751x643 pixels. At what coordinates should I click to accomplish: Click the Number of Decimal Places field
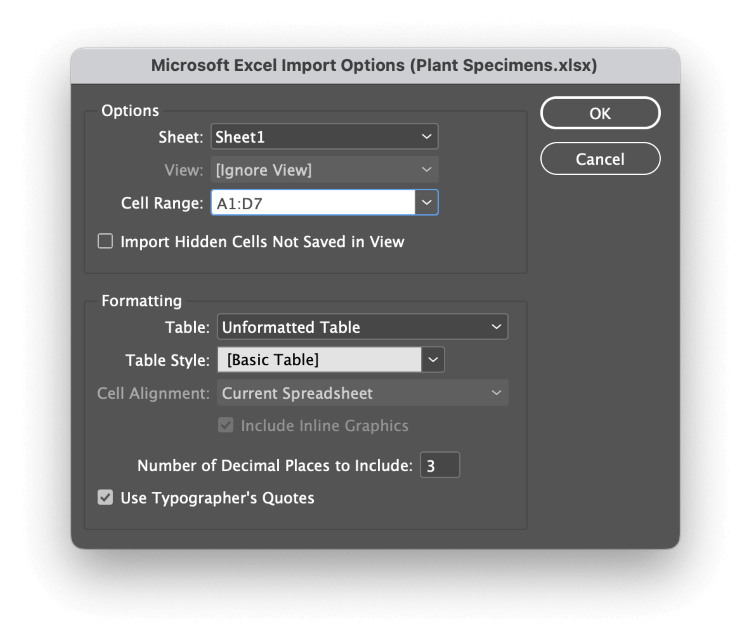tap(440, 465)
